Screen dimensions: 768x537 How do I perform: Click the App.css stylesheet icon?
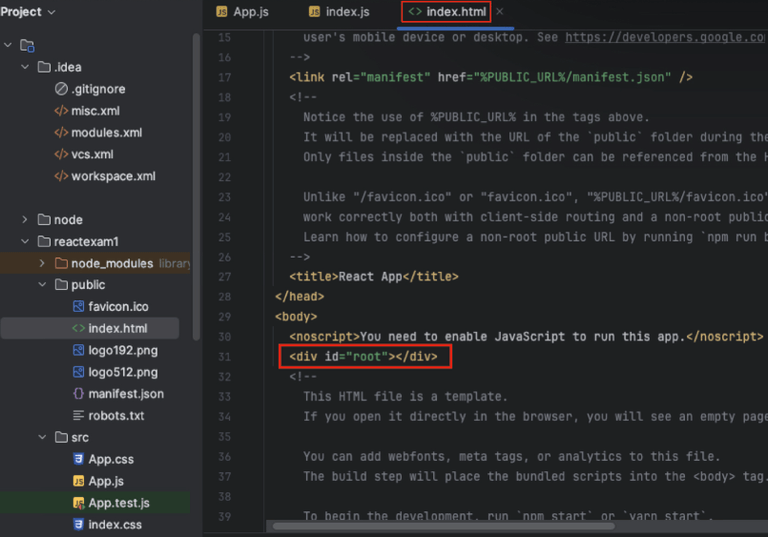pyautogui.click(x=78, y=459)
